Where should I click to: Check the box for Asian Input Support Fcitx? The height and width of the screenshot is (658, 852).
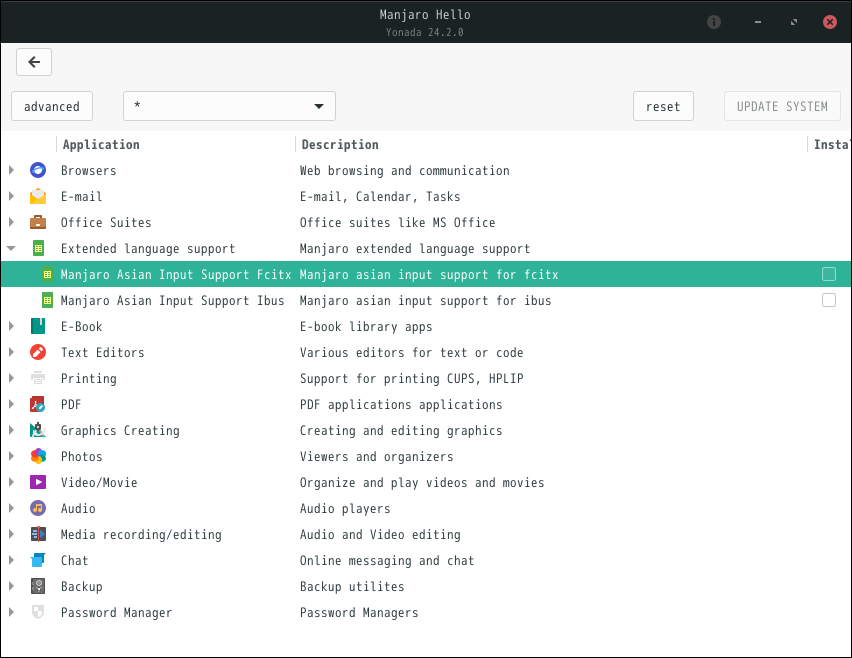point(829,274)
